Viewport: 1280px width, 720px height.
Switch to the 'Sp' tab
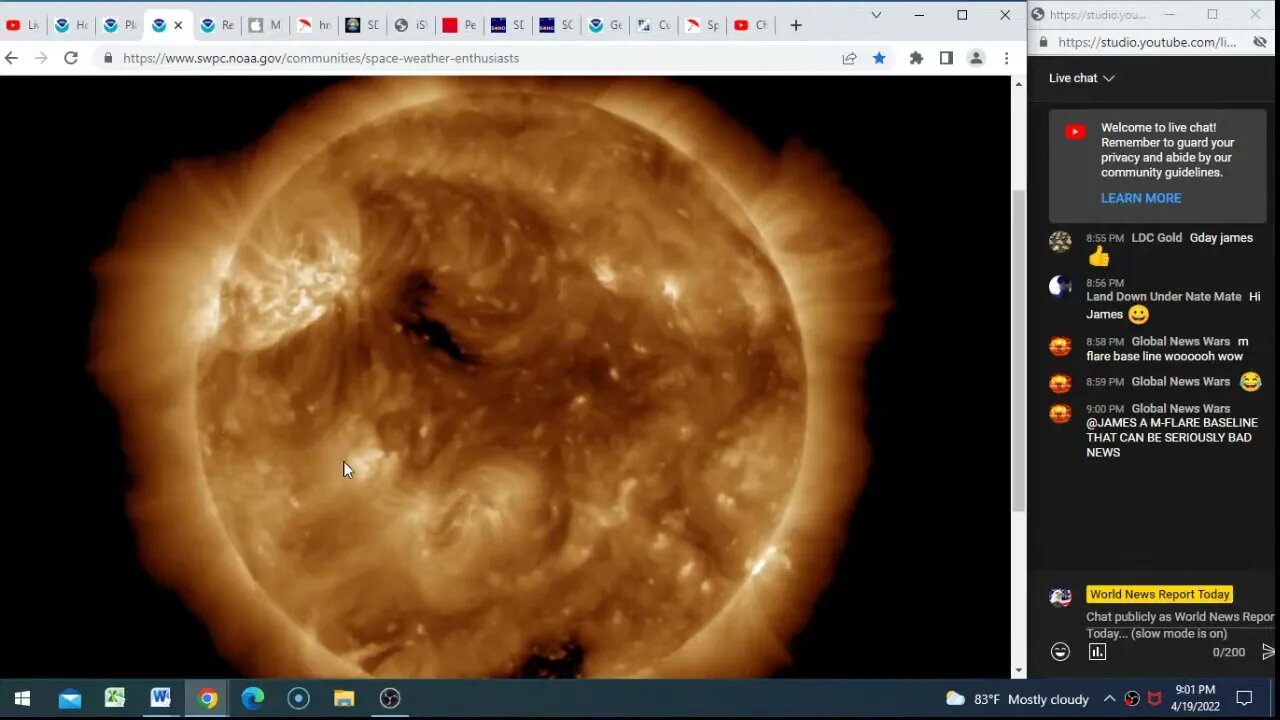pos(702,25)
